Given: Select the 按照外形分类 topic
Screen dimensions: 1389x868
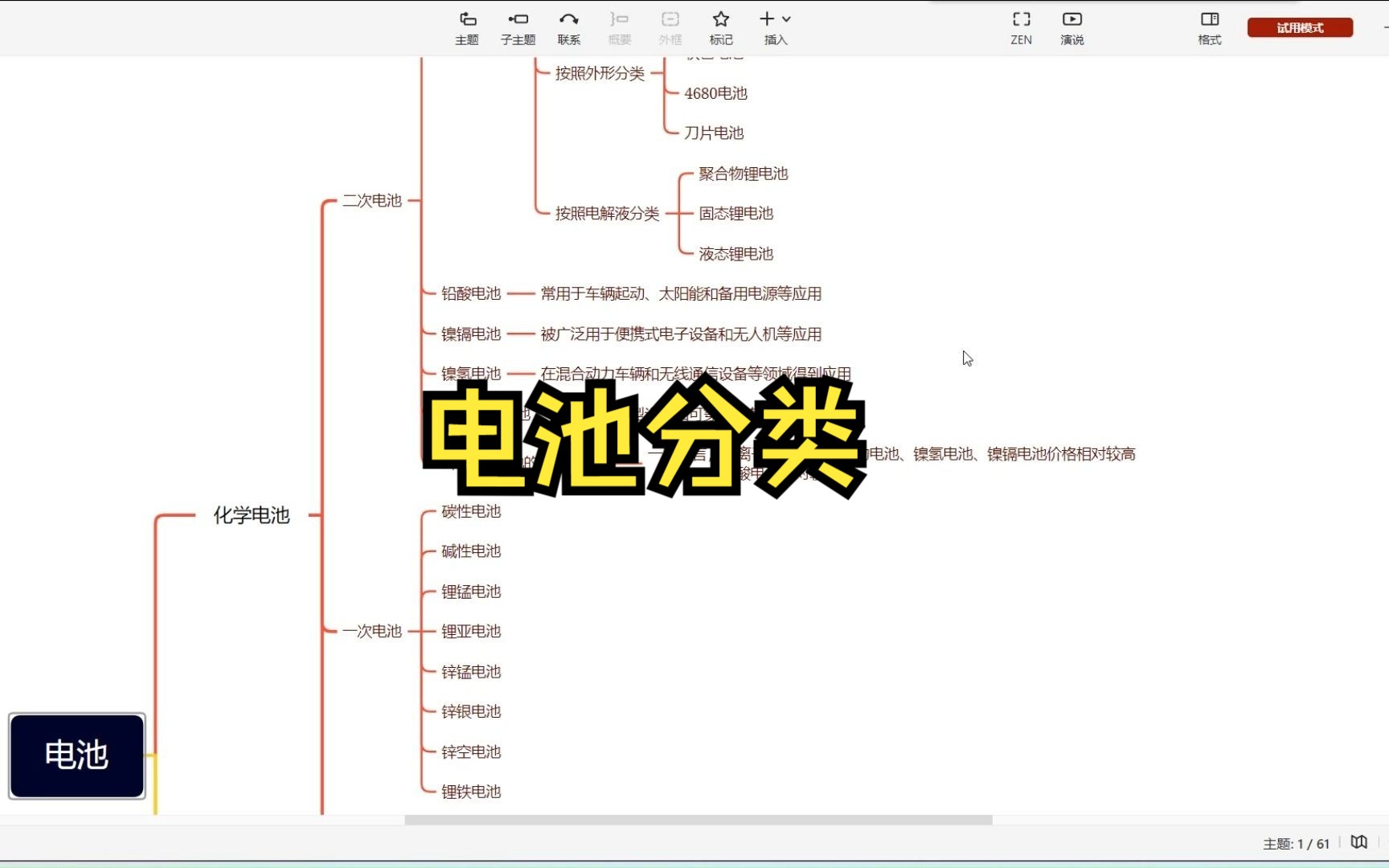Looking at the screenshot, I should (x=600, y=73).
